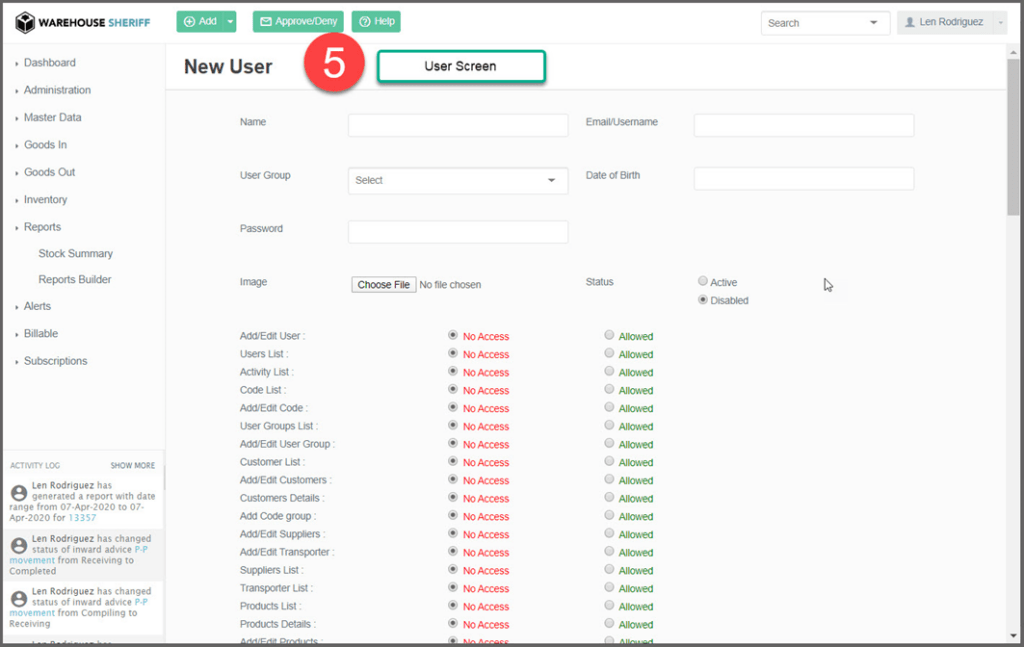Open Reports Builder in sidebar

coord(75,280)
